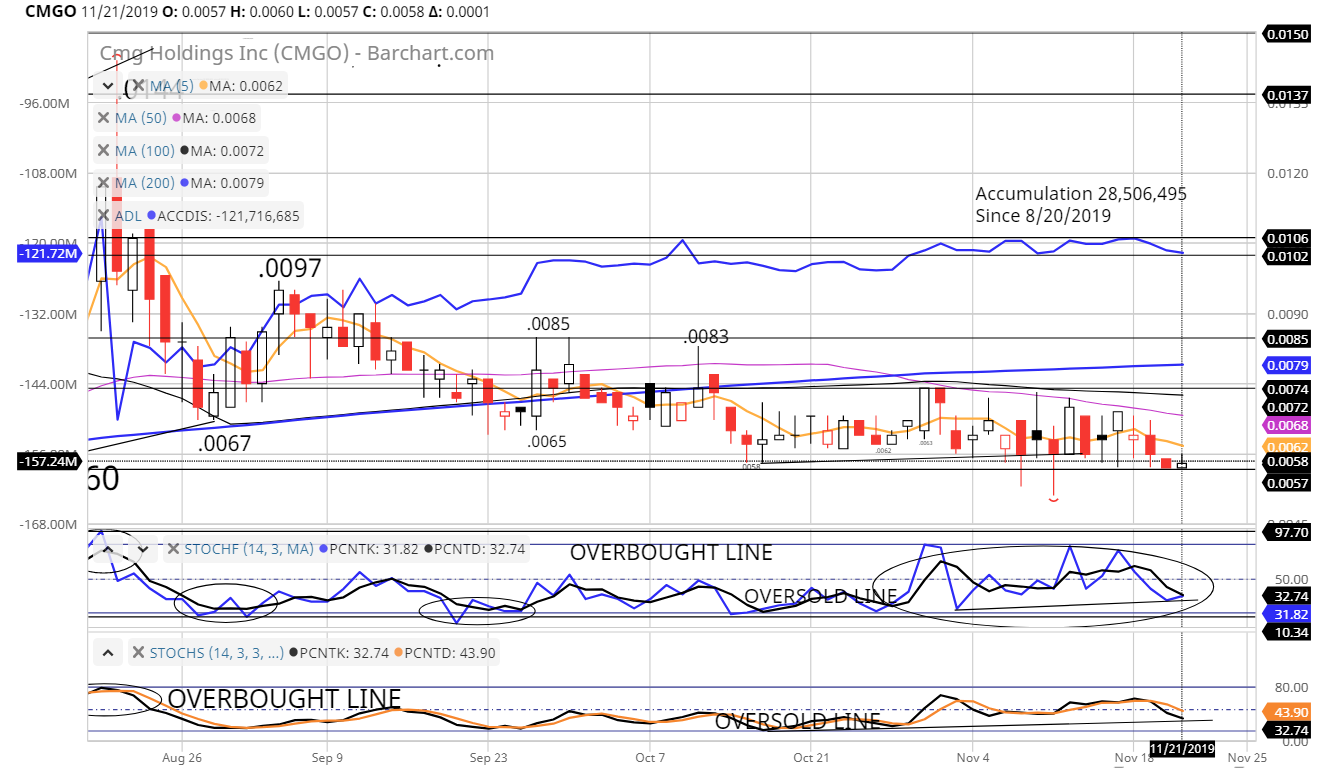Click the .0083 price annotation
The width and height of the screenshot is (1322, 768).
coord(707,337)
